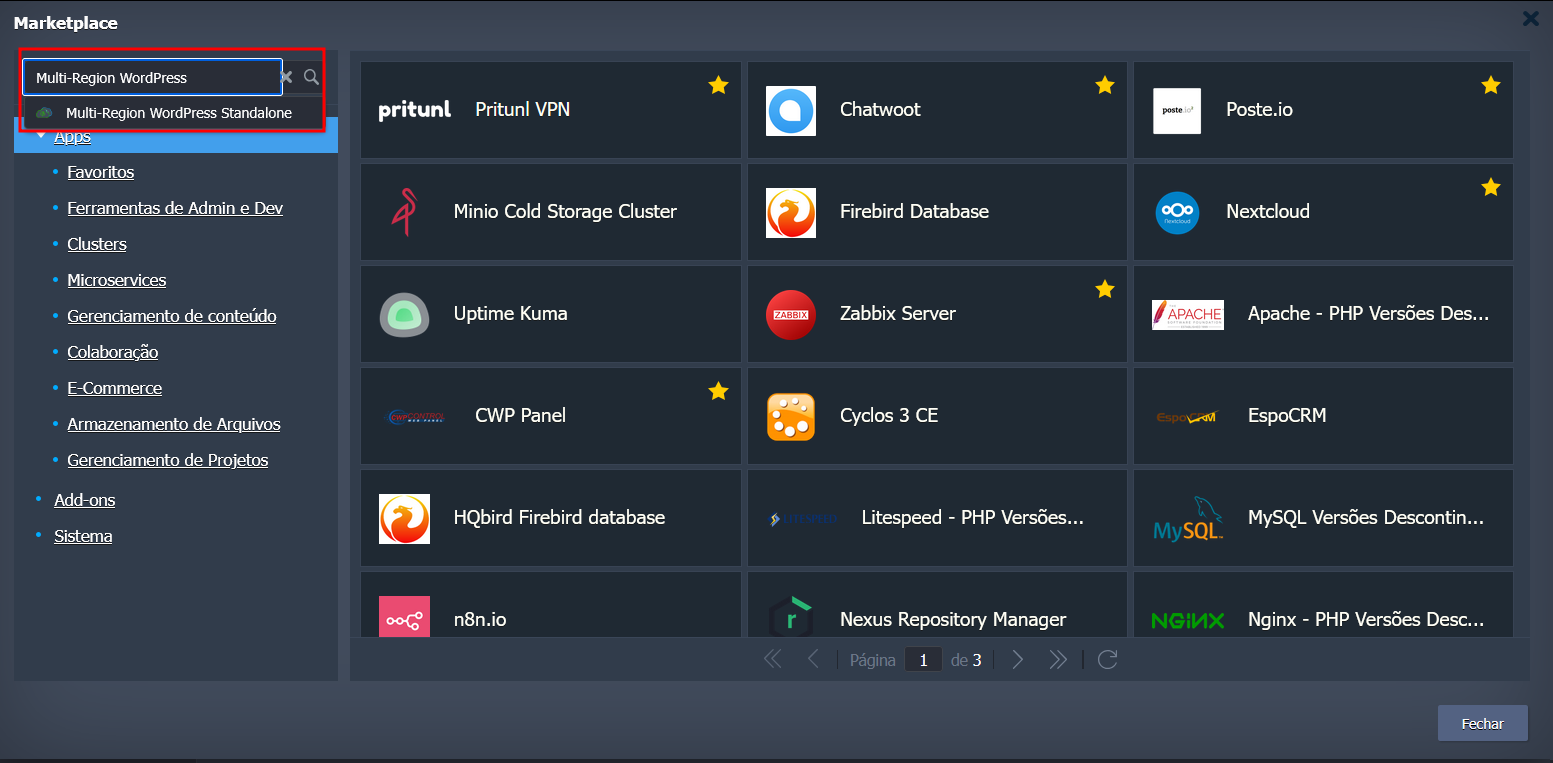Click the page number input box
The image size is (1553, 763).
pyautogui.click(x=923, y=660)
